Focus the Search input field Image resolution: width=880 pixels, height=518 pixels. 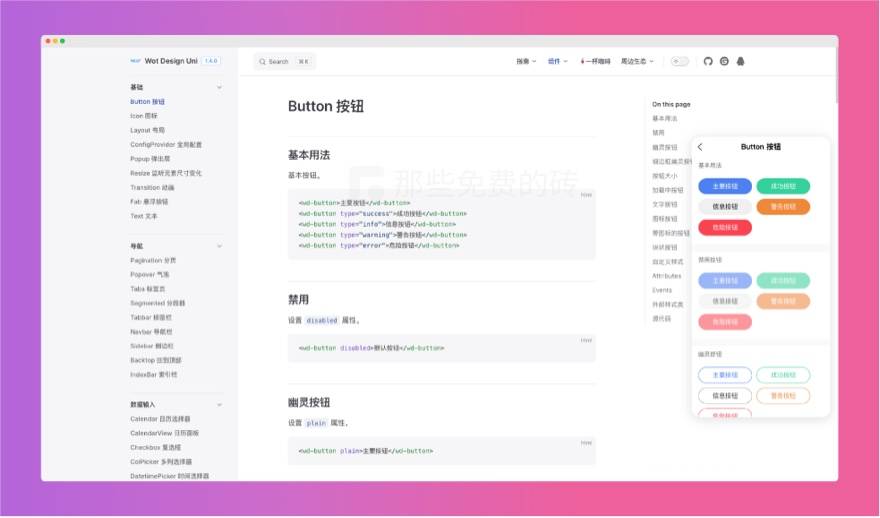[285, 62]
